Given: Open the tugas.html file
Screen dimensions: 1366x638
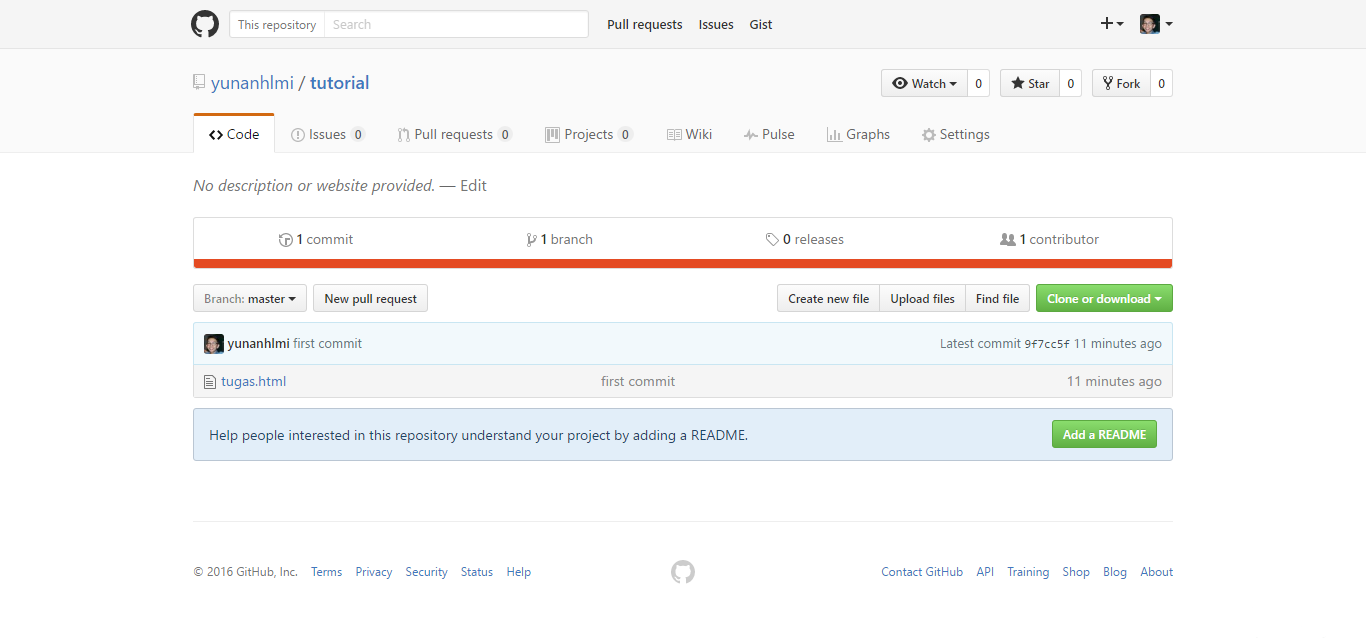Looking at the screenshot, I should pyautogui.click(x=253, y=381).
